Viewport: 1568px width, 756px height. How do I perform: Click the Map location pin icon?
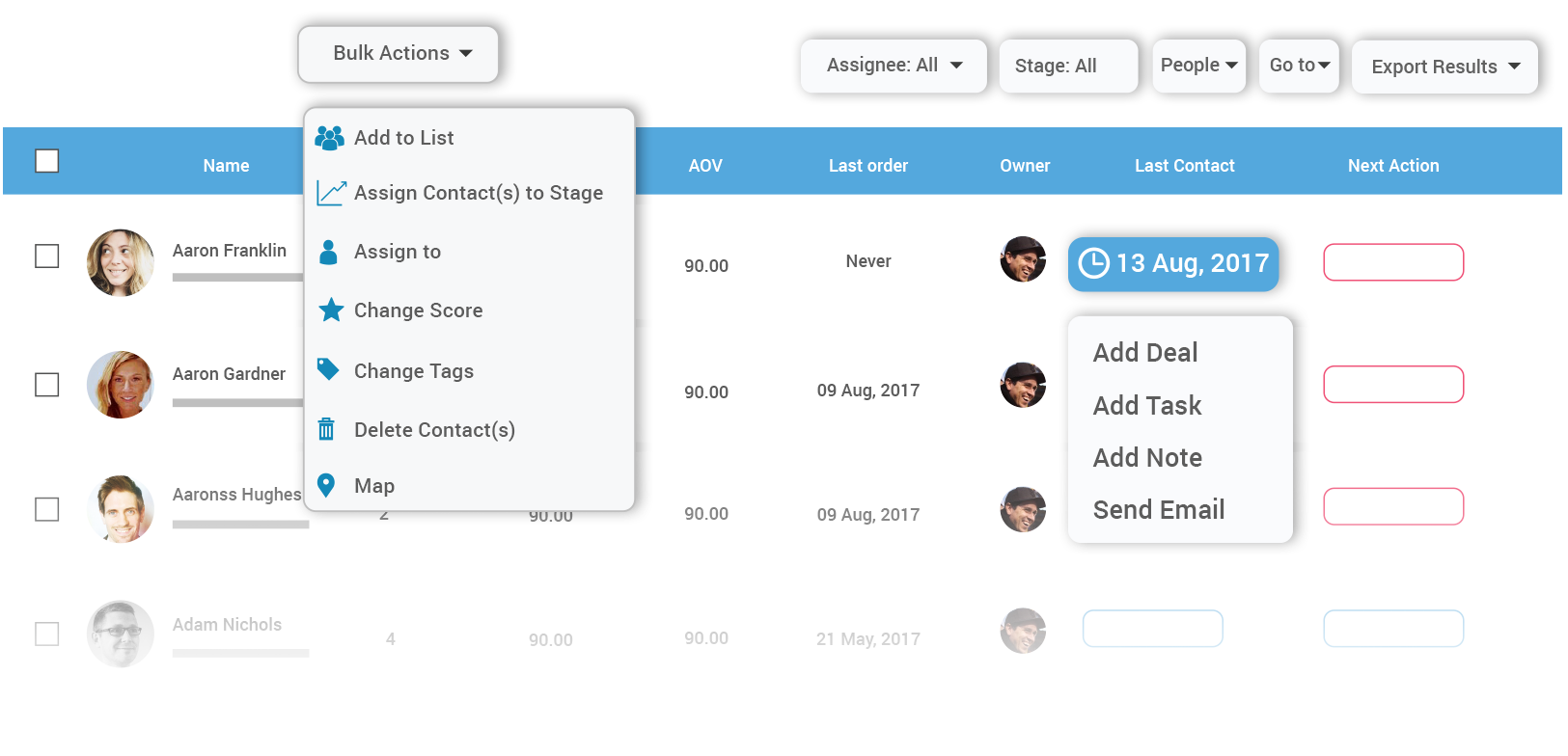click(326, 485)
